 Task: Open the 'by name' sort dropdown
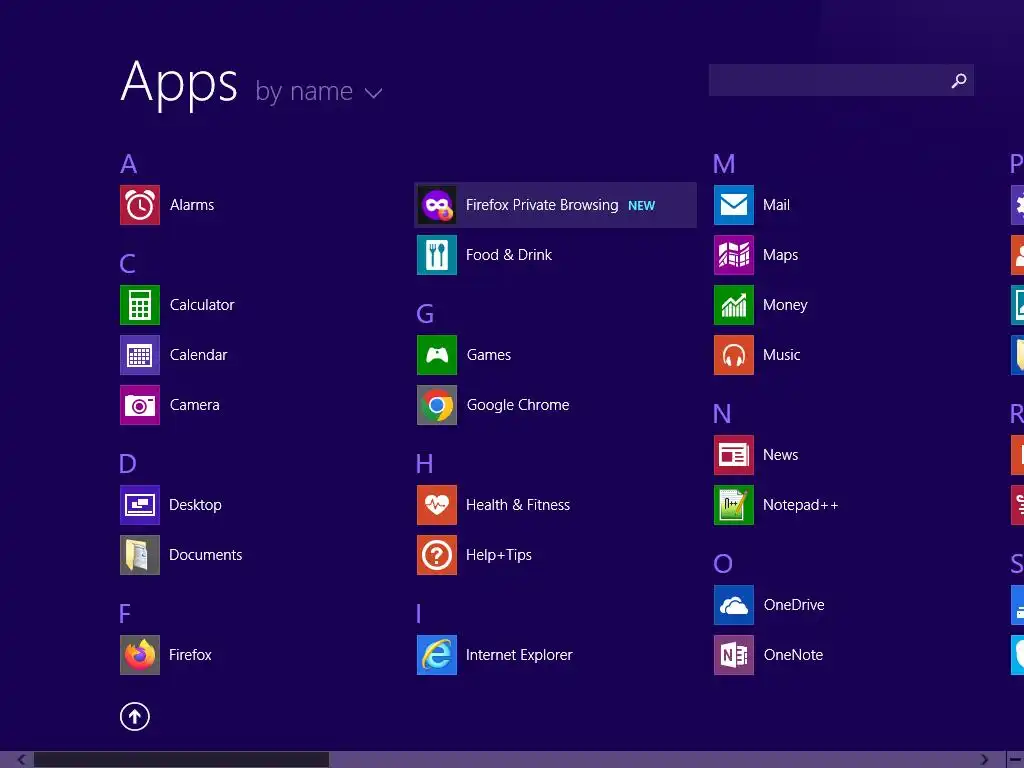click(319, 91)
